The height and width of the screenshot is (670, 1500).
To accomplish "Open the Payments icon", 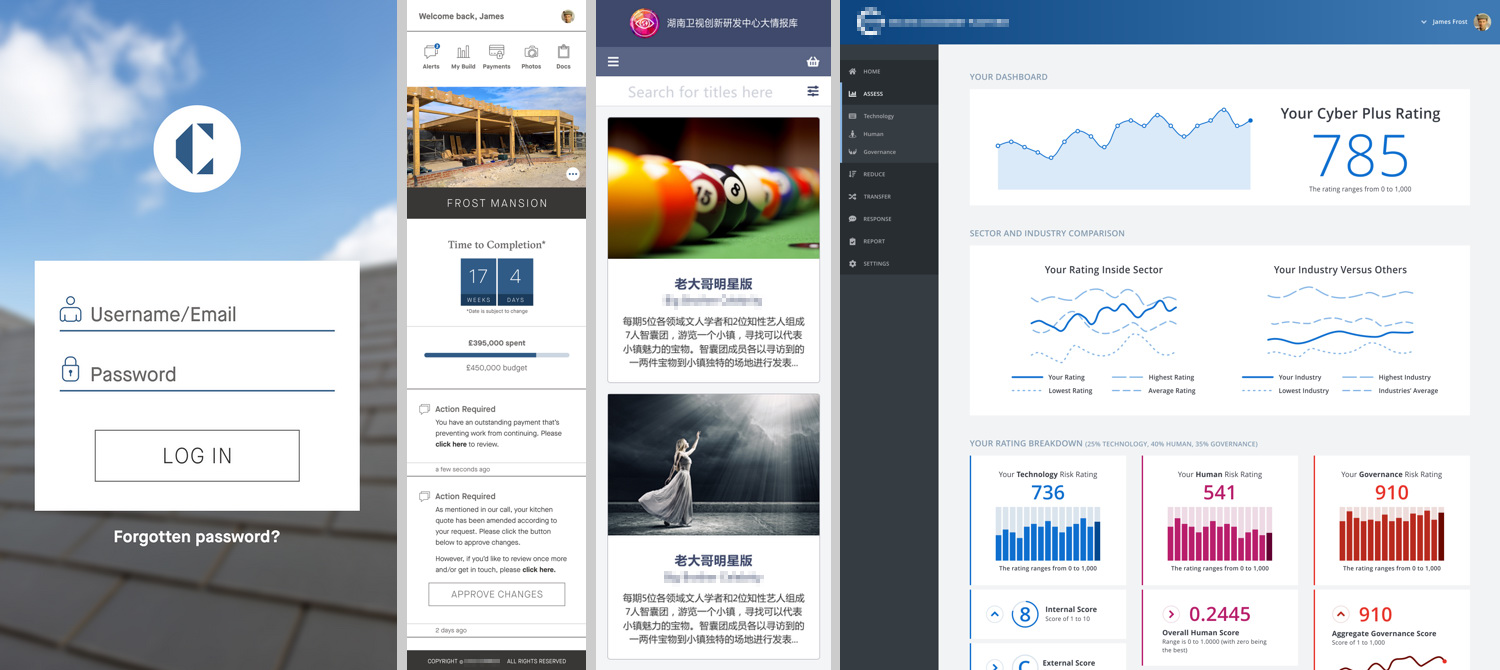I will pos(497,52).
